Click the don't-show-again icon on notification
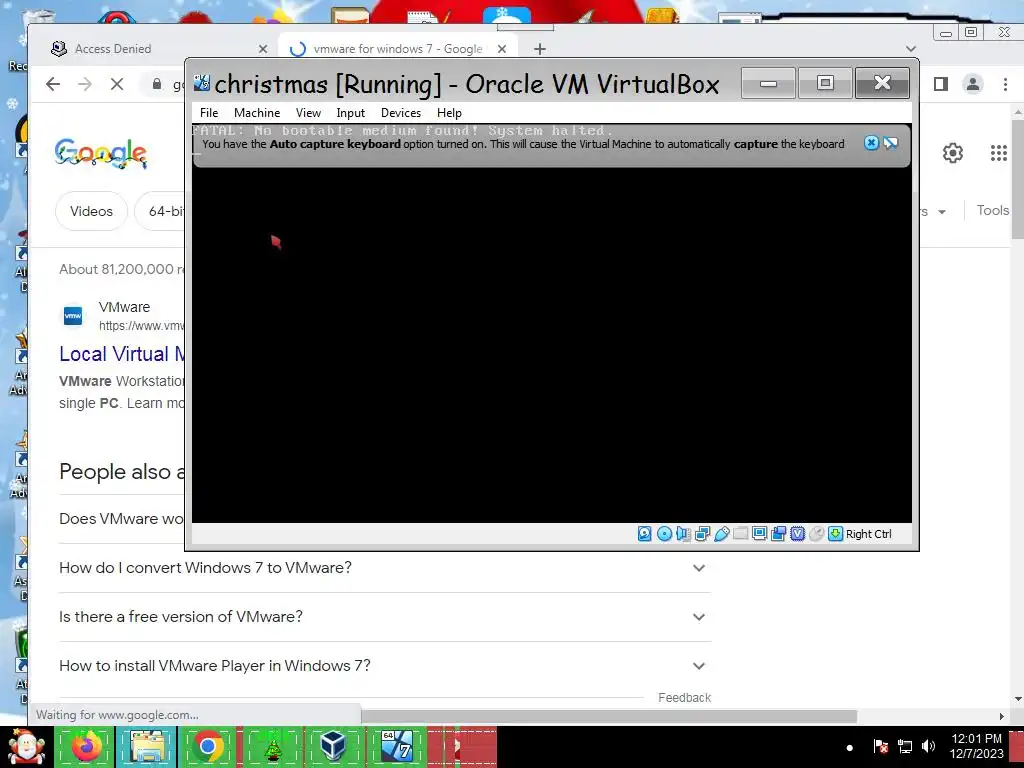The image size is (1024, 768). tap(891, 143)
